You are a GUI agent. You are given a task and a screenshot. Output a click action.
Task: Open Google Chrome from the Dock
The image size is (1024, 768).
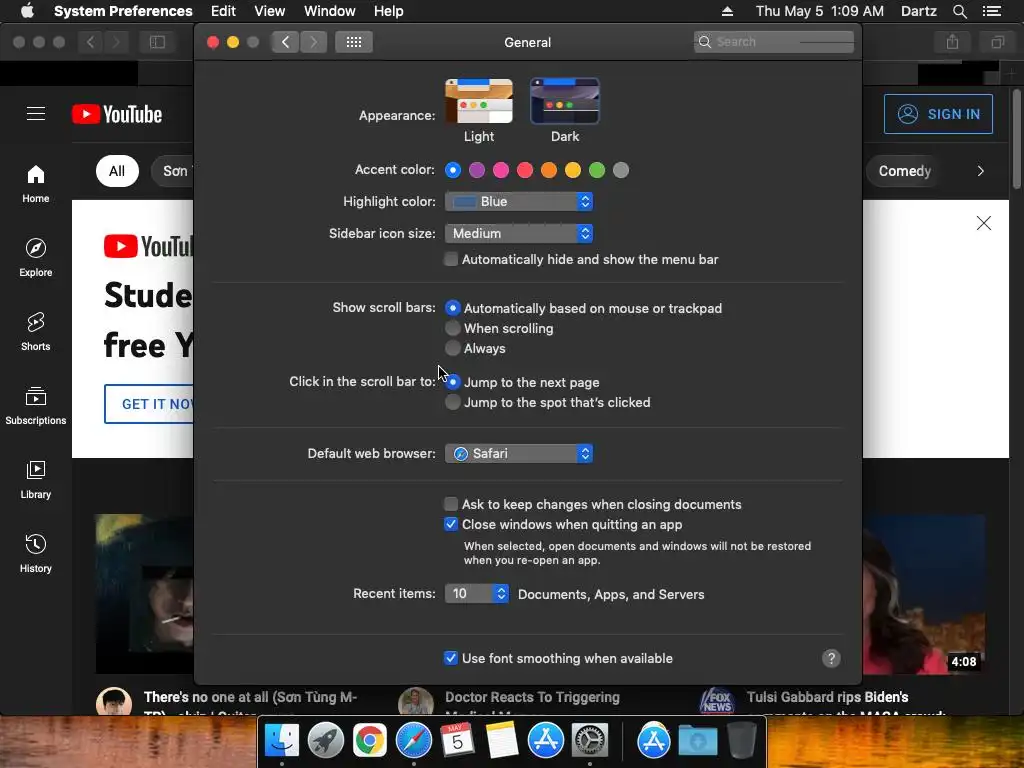pyautogui.click(x=370, y=740)
